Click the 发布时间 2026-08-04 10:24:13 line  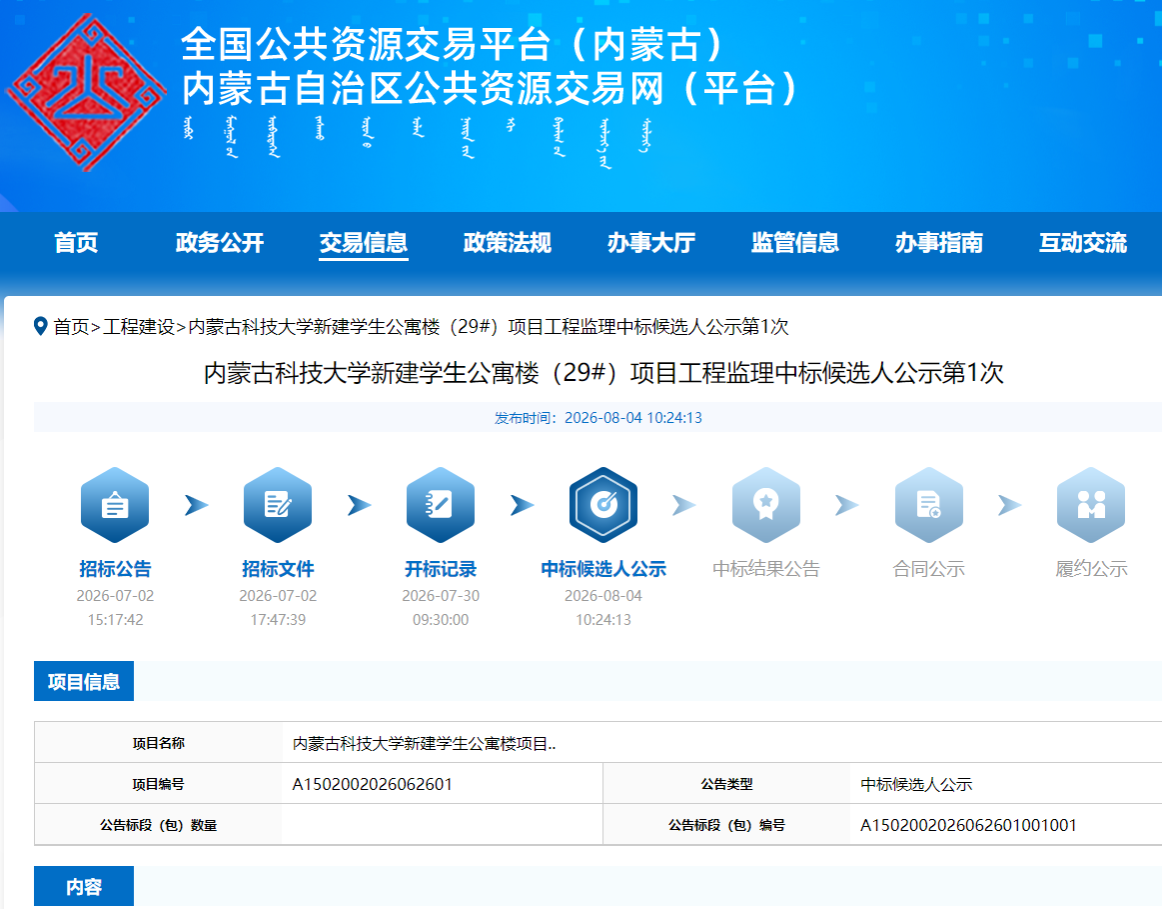pyautogui.click(x=598, y=418)
